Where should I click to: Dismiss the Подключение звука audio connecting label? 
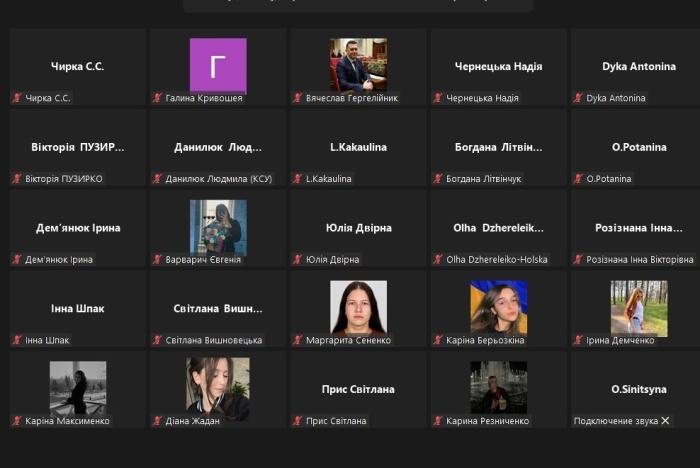[665, 421]
